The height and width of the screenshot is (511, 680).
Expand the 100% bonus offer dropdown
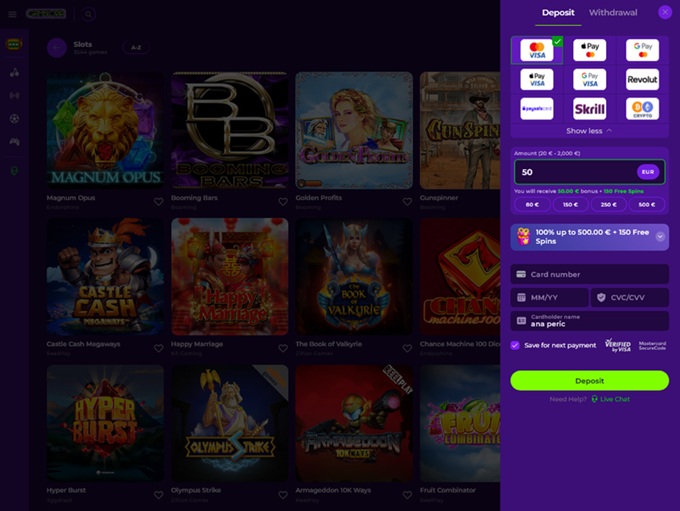coord(660,237)
